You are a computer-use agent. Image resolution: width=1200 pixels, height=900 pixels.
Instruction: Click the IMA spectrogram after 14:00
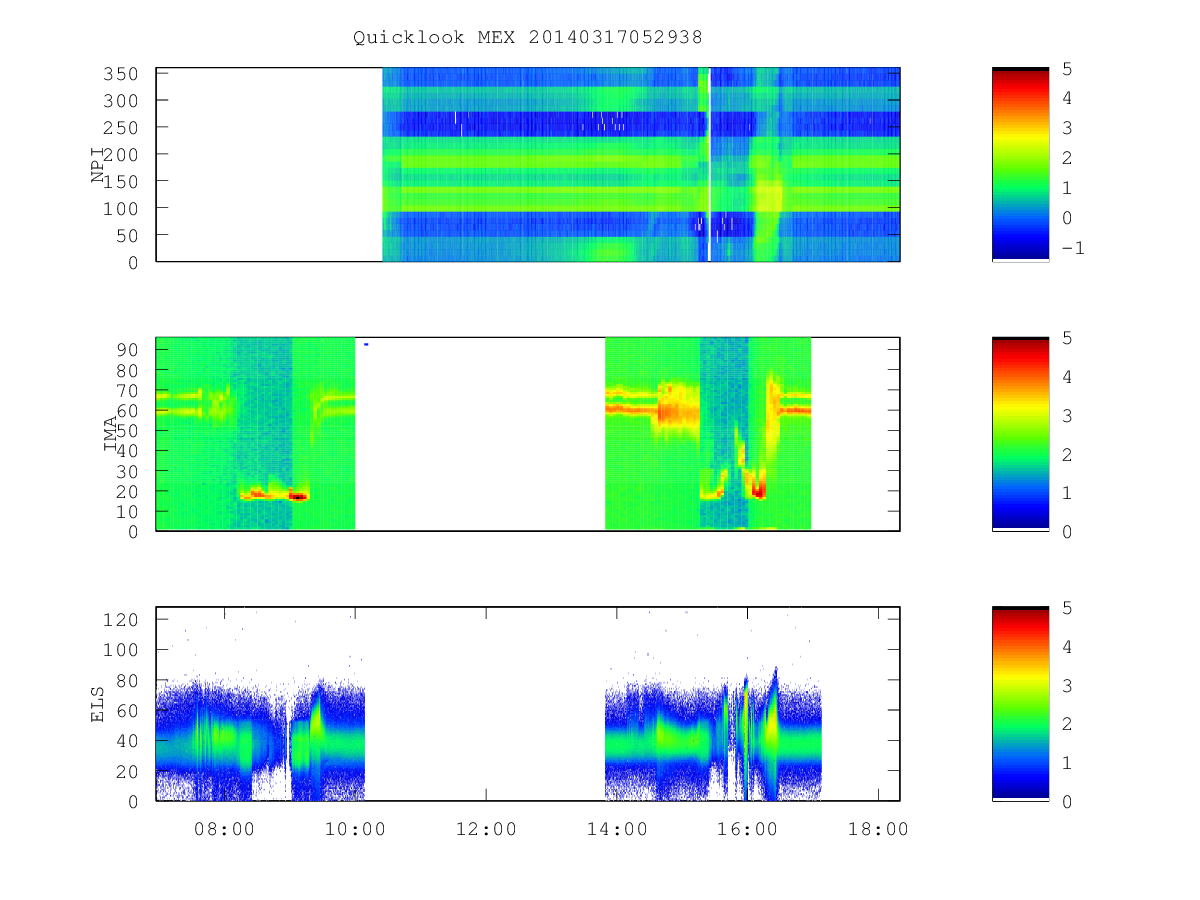click(708, 434)
